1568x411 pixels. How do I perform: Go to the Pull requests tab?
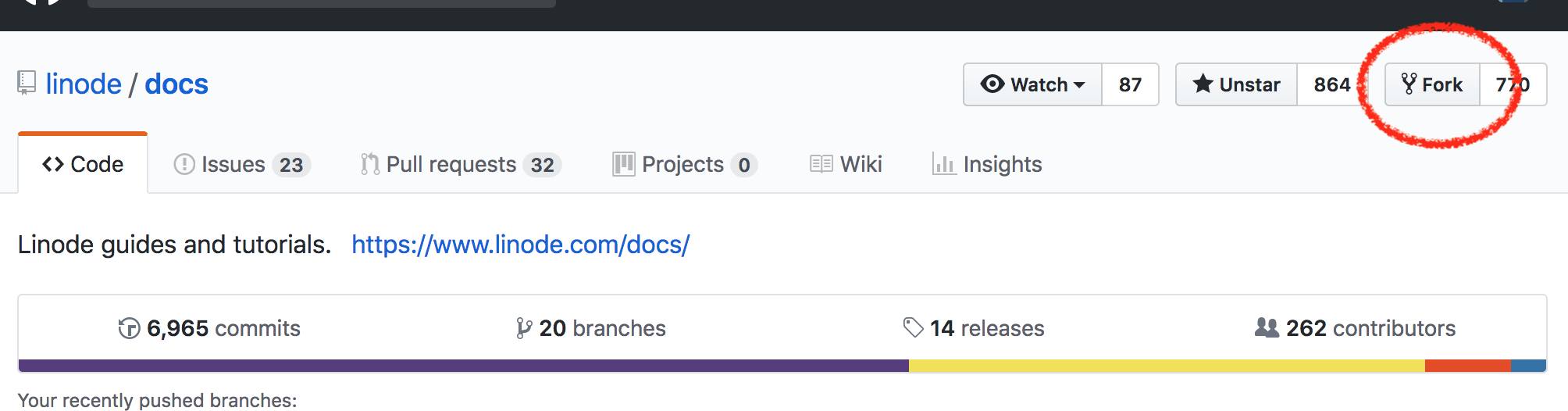coord(461,164)
